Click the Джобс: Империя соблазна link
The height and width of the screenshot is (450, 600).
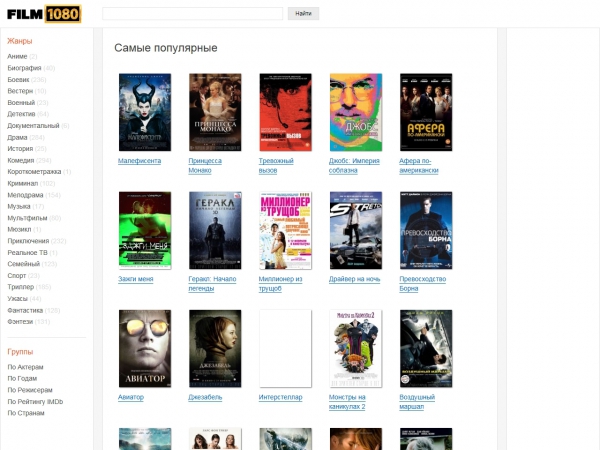pyautogui.click(x=354, y=165)
